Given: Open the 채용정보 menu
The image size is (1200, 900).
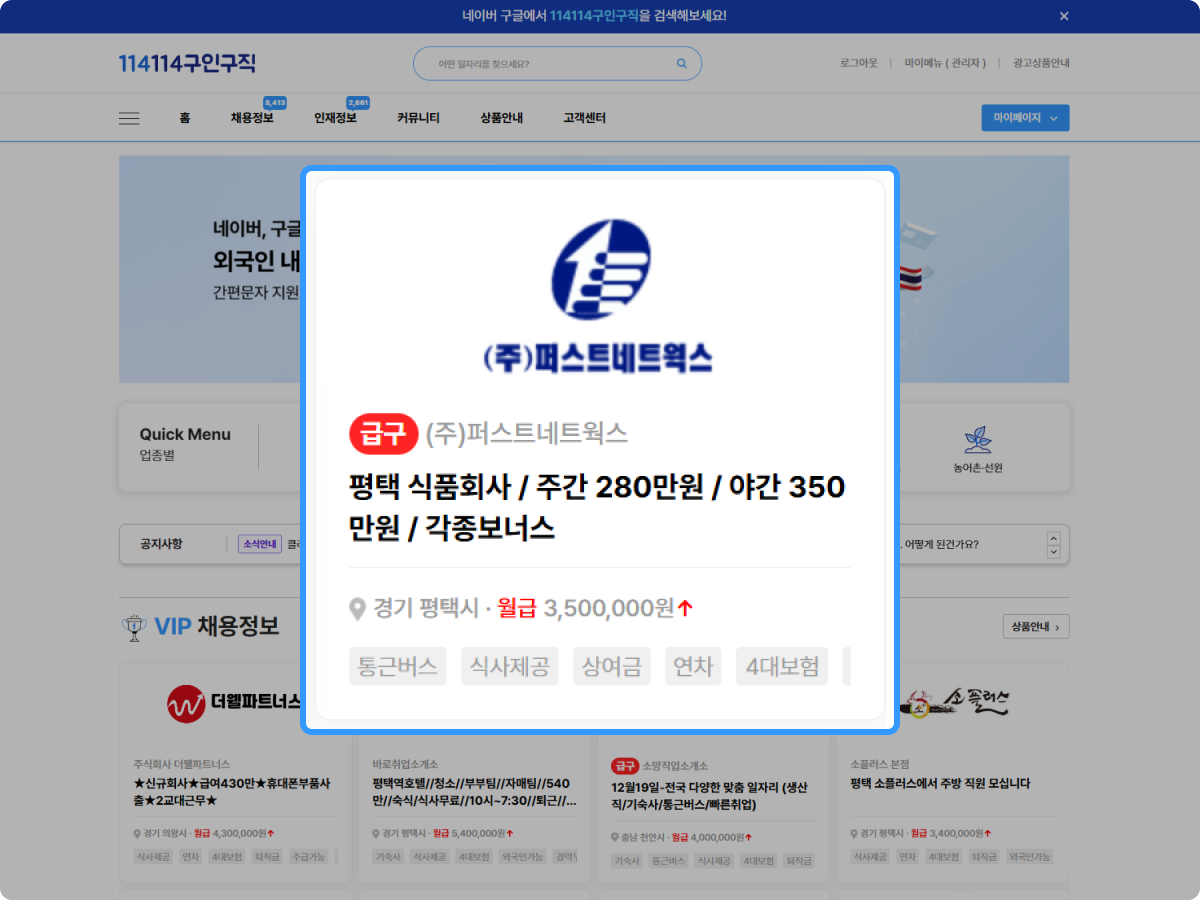Looking at the screenshot, I should pos(252,118).
